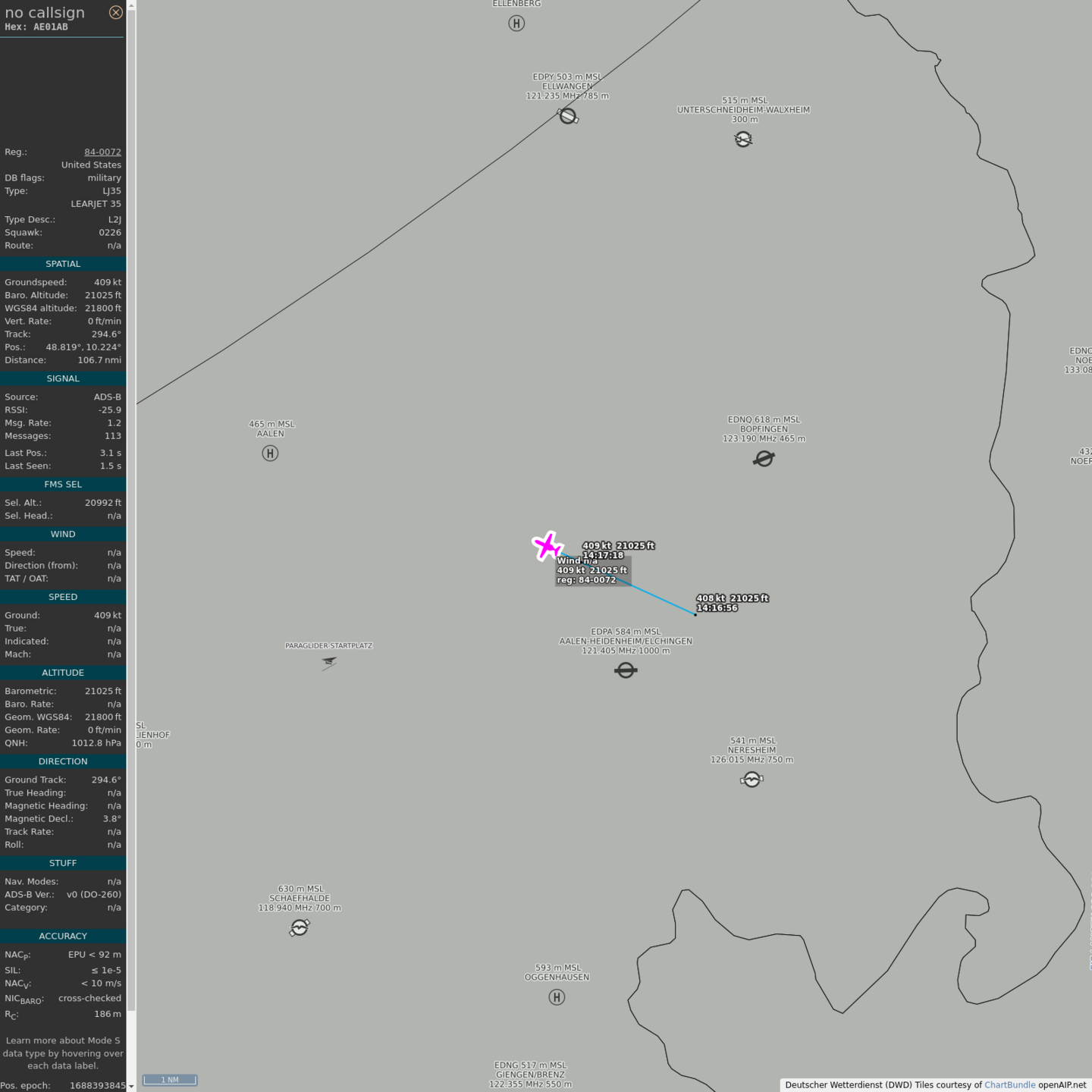Click the selected magenta aircraft icon
Viewport: 1092px width, 1092px height.
[547, 546]
